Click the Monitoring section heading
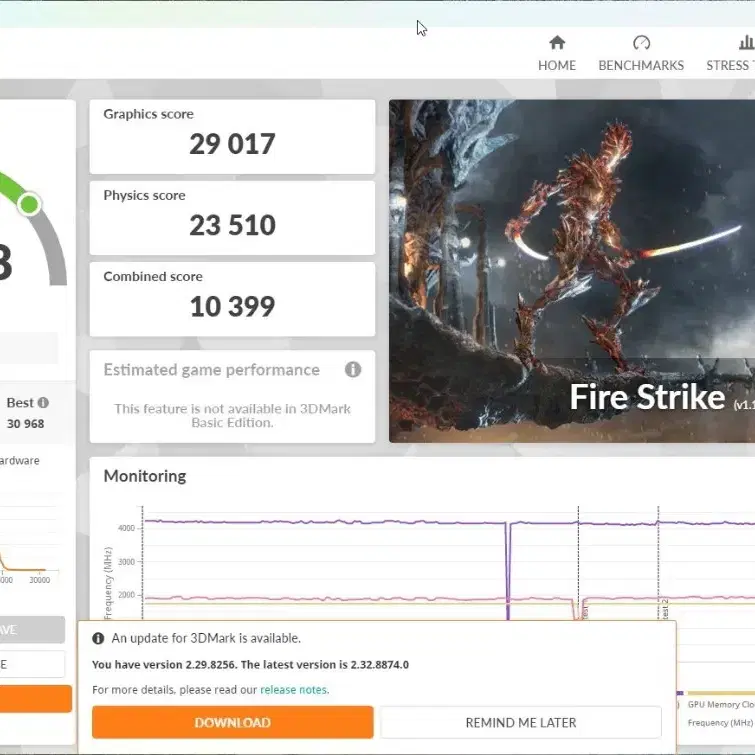 pyautogui.click(x=145, y=476)
